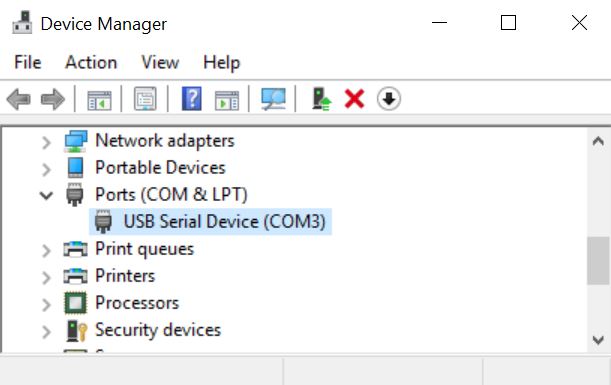Click the Disable device down-arrow icon
Image resolution: width=611 pixels, height=385 pixels.
coord(388,99)
